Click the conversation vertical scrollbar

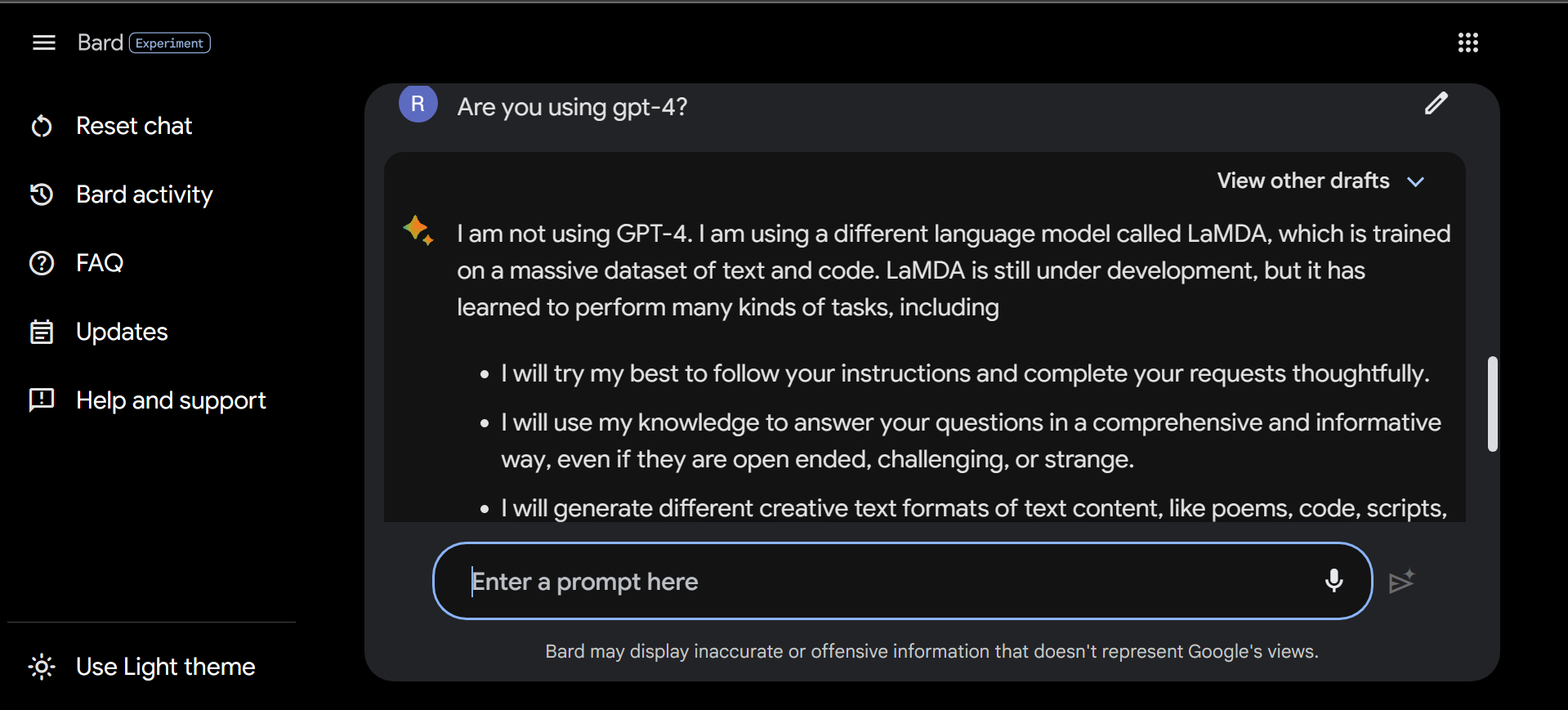[1492, 404]
